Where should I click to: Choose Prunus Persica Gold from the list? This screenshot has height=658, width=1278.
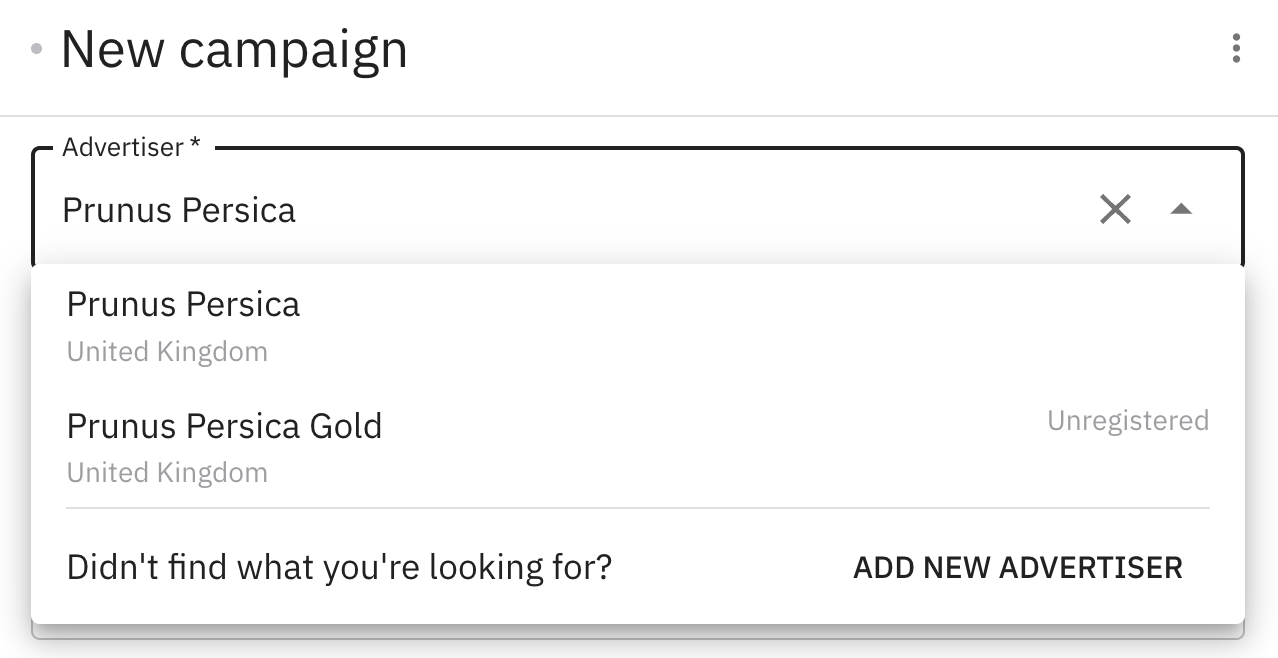[224, 426]
